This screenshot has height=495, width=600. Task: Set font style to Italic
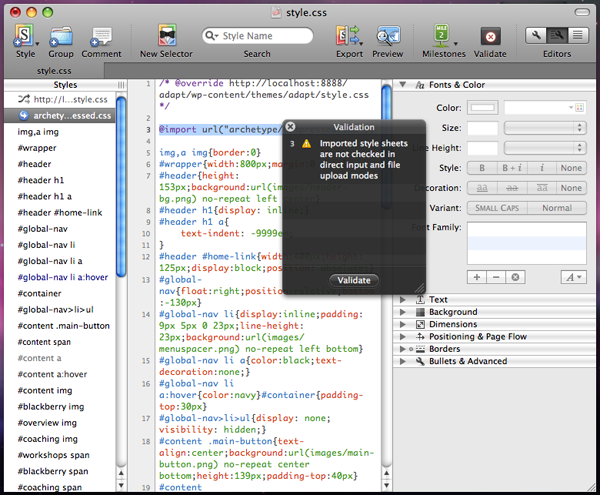point(542,168)
